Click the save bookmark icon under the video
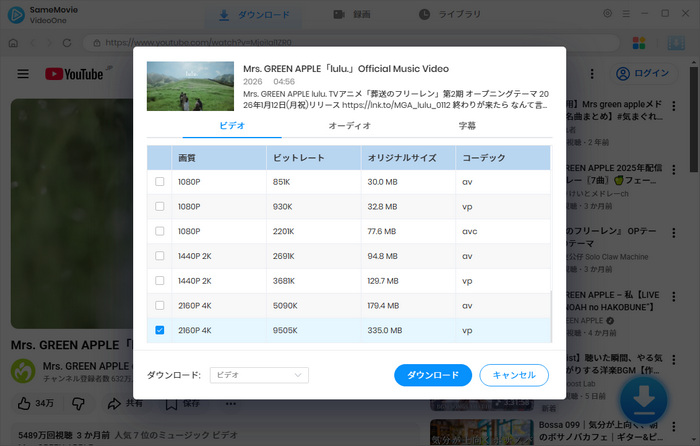Viewport: 700px width, 446px height. pyautogui.click(x=171, y=404)
